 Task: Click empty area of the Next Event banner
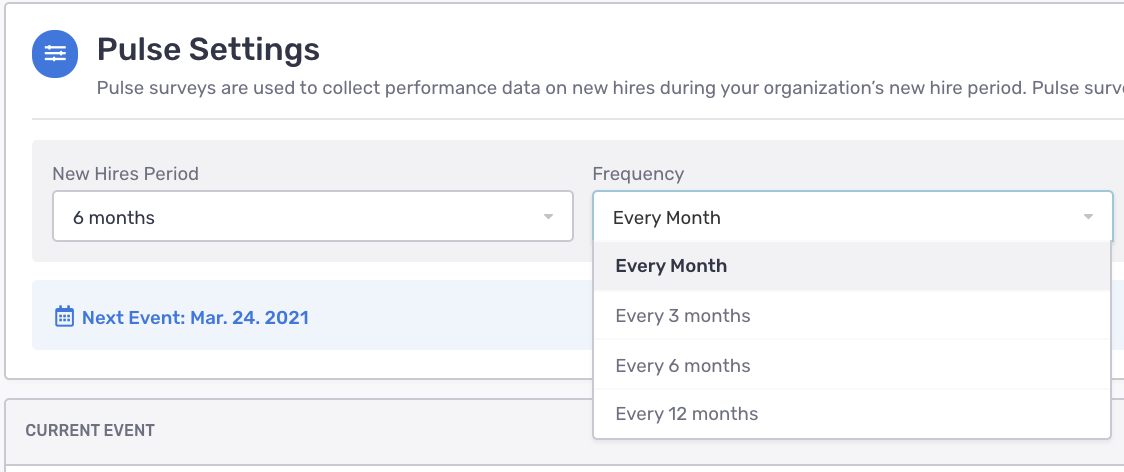[x=450, y=318]
